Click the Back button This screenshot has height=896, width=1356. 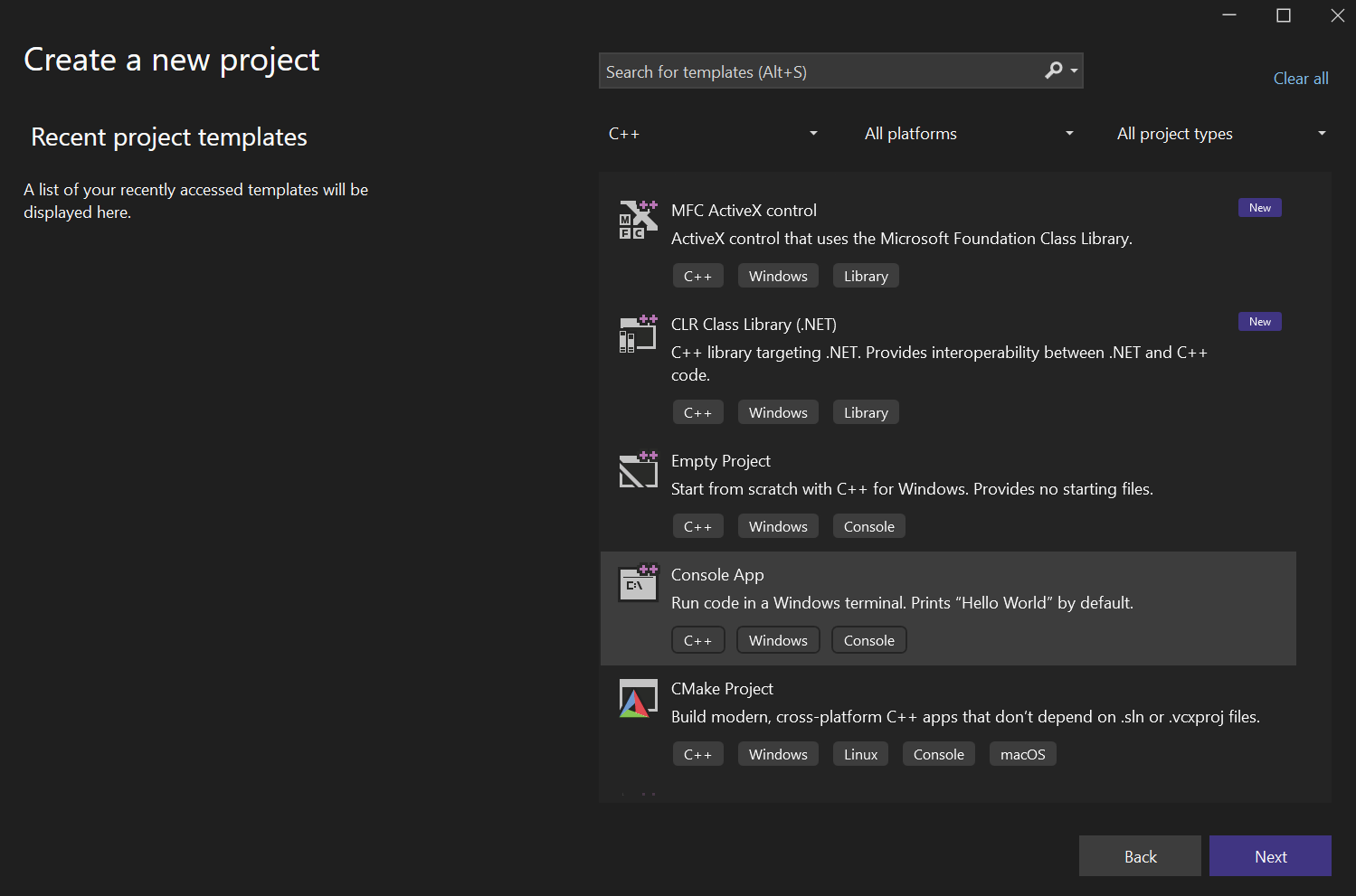pyautogui.click(x=1140, y=856)
